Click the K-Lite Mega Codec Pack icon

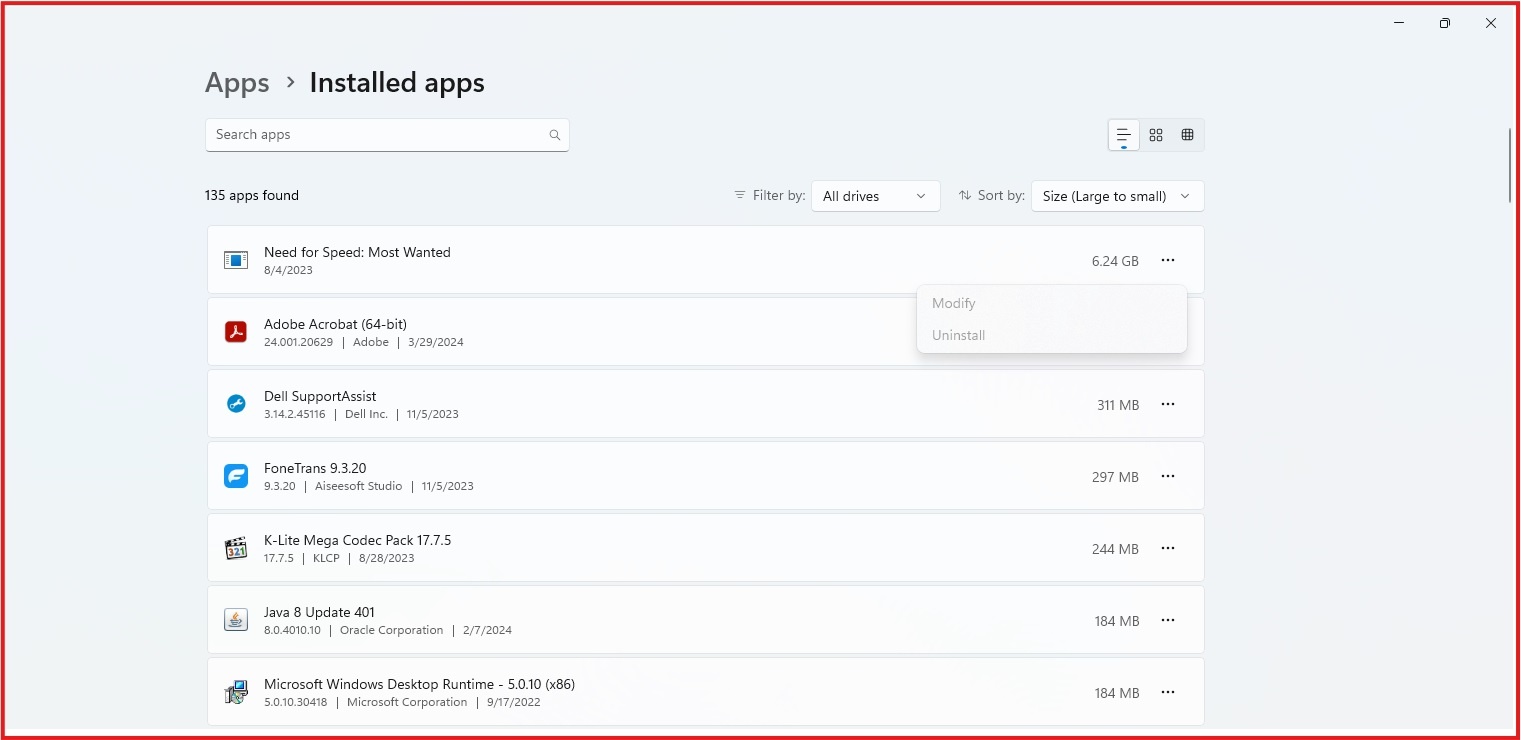pyautogui.click(x=236, y=547)
